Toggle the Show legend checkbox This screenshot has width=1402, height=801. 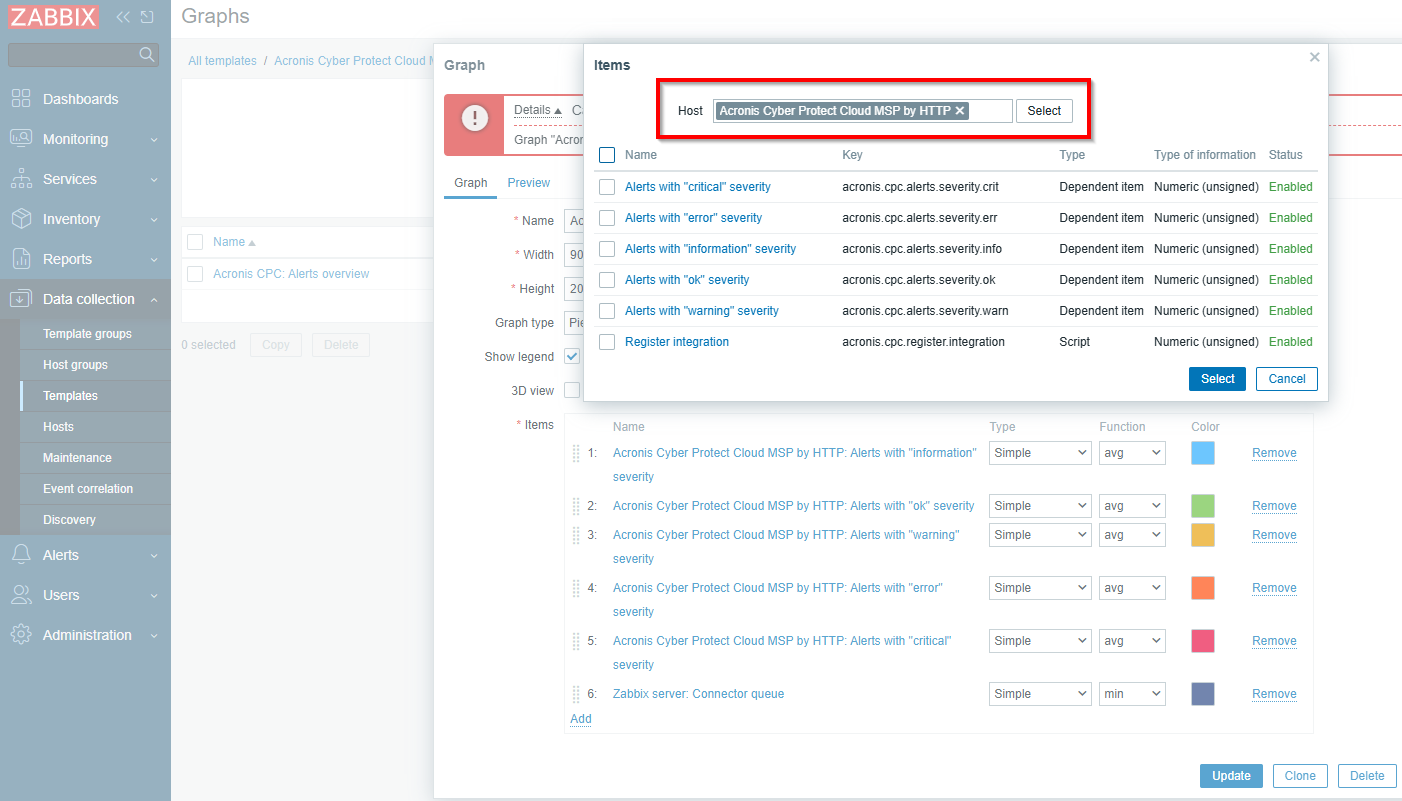pyautogui.click(x=572, y=356)
